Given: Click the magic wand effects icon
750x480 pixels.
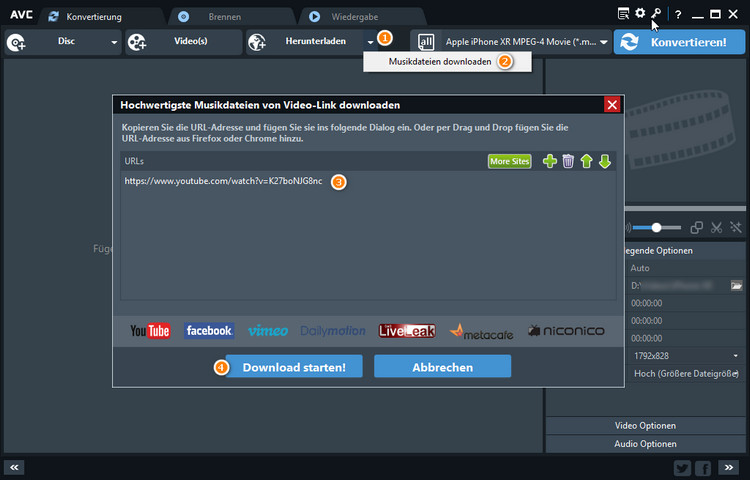Looking at the screenshot, I should pos(736,228).
